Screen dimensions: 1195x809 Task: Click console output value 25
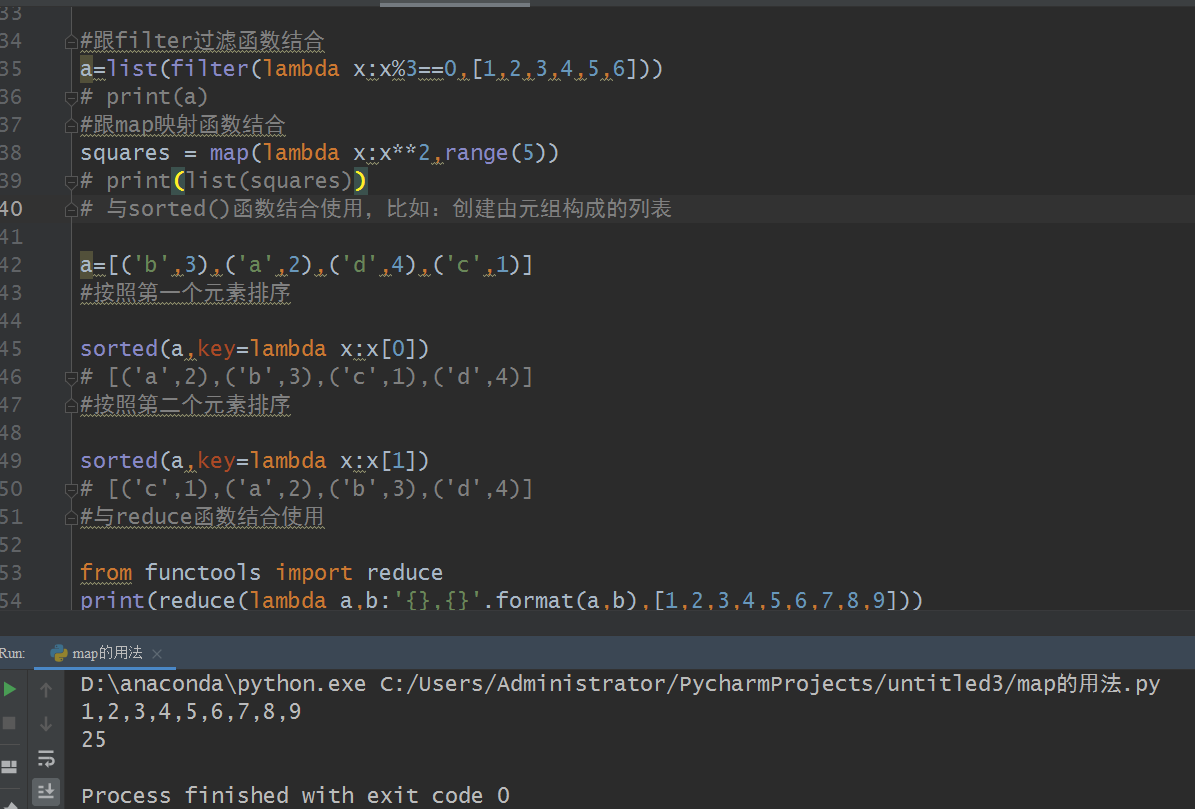(94, 740)
